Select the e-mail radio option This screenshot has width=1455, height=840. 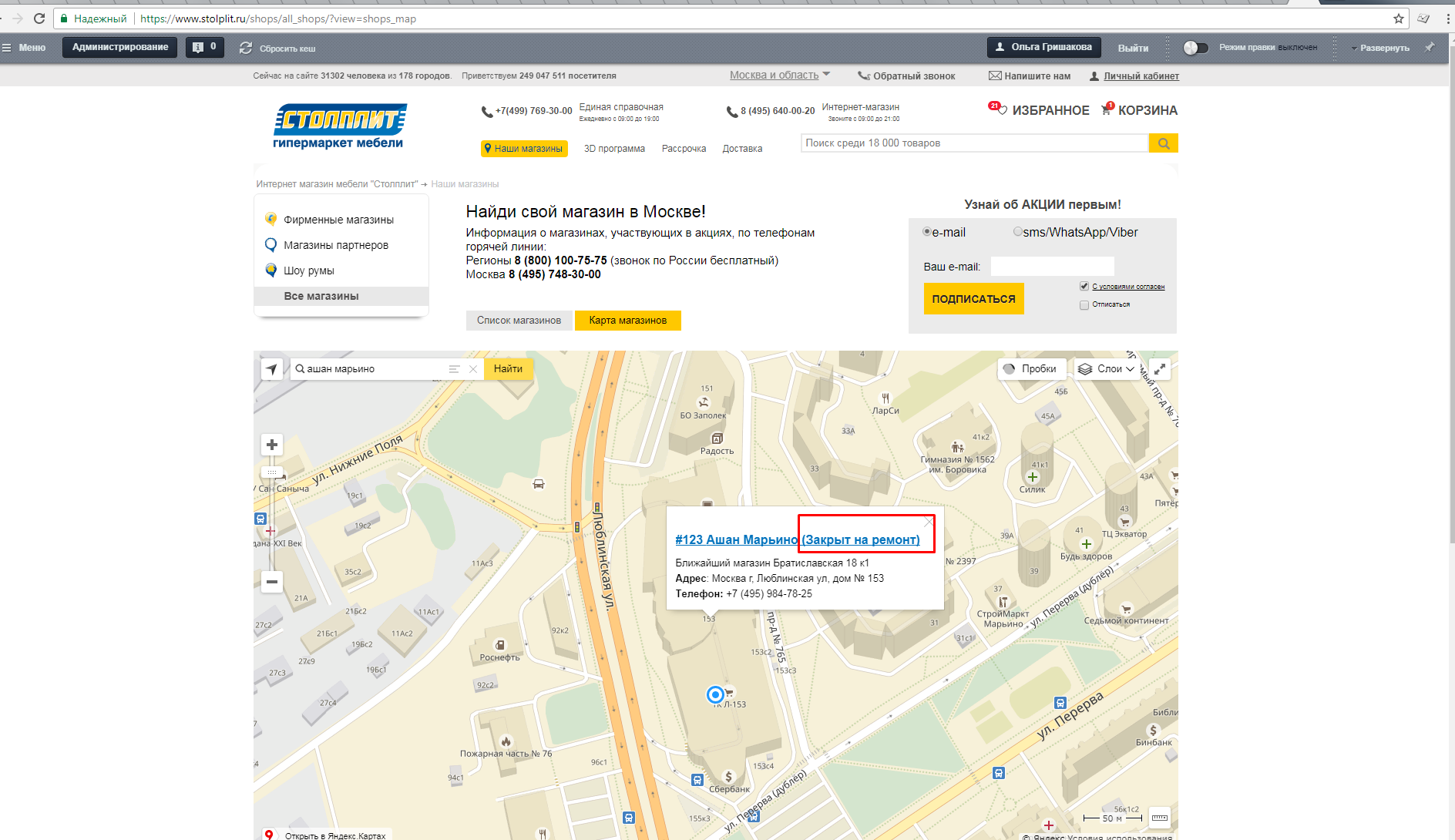tap(927, 232)
